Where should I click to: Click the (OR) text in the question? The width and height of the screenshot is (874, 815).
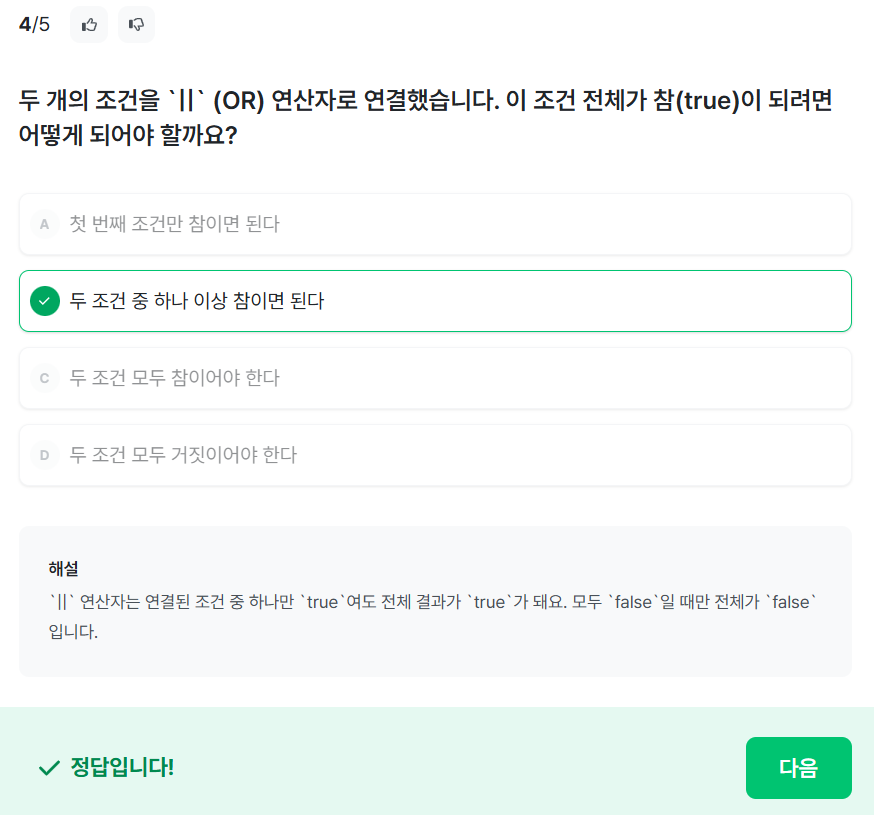(x=239, y=102)
